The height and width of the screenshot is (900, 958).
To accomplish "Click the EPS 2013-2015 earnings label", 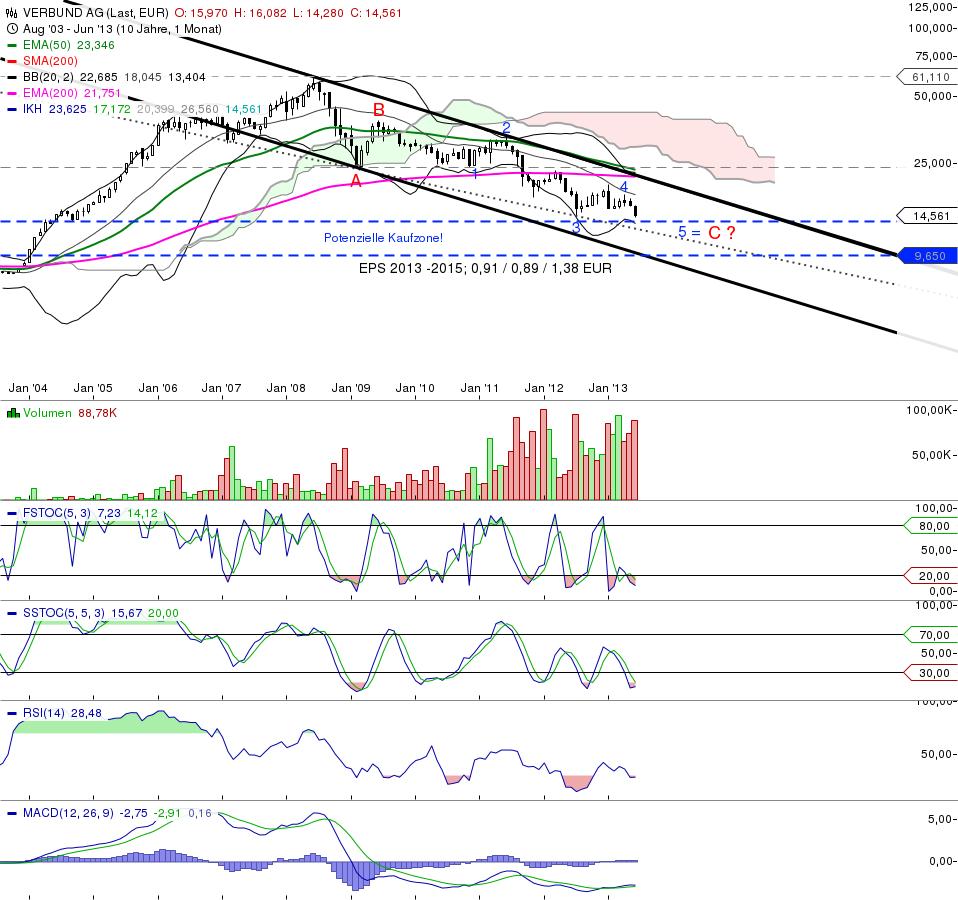I will (487, 268).
